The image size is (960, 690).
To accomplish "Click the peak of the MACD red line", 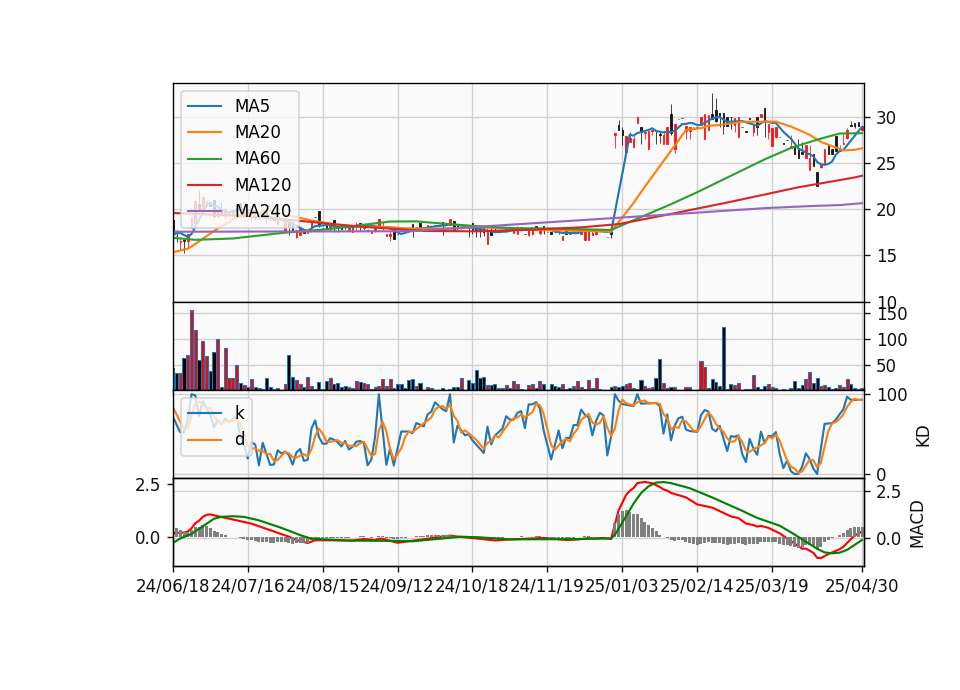I will click(x=643, y=482).
